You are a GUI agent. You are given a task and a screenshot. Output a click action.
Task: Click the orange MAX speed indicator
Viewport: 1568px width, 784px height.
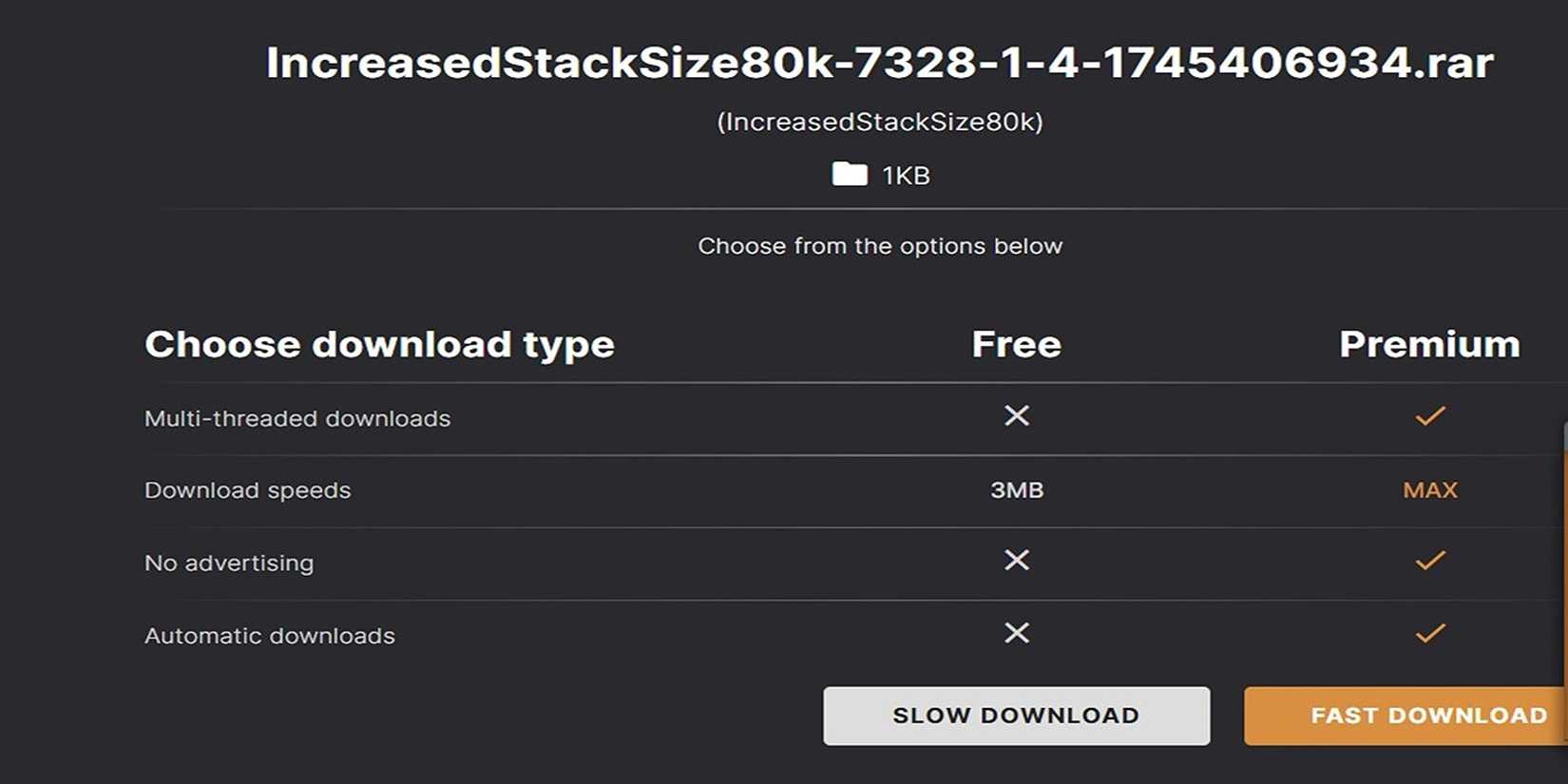pos(1430,489)
